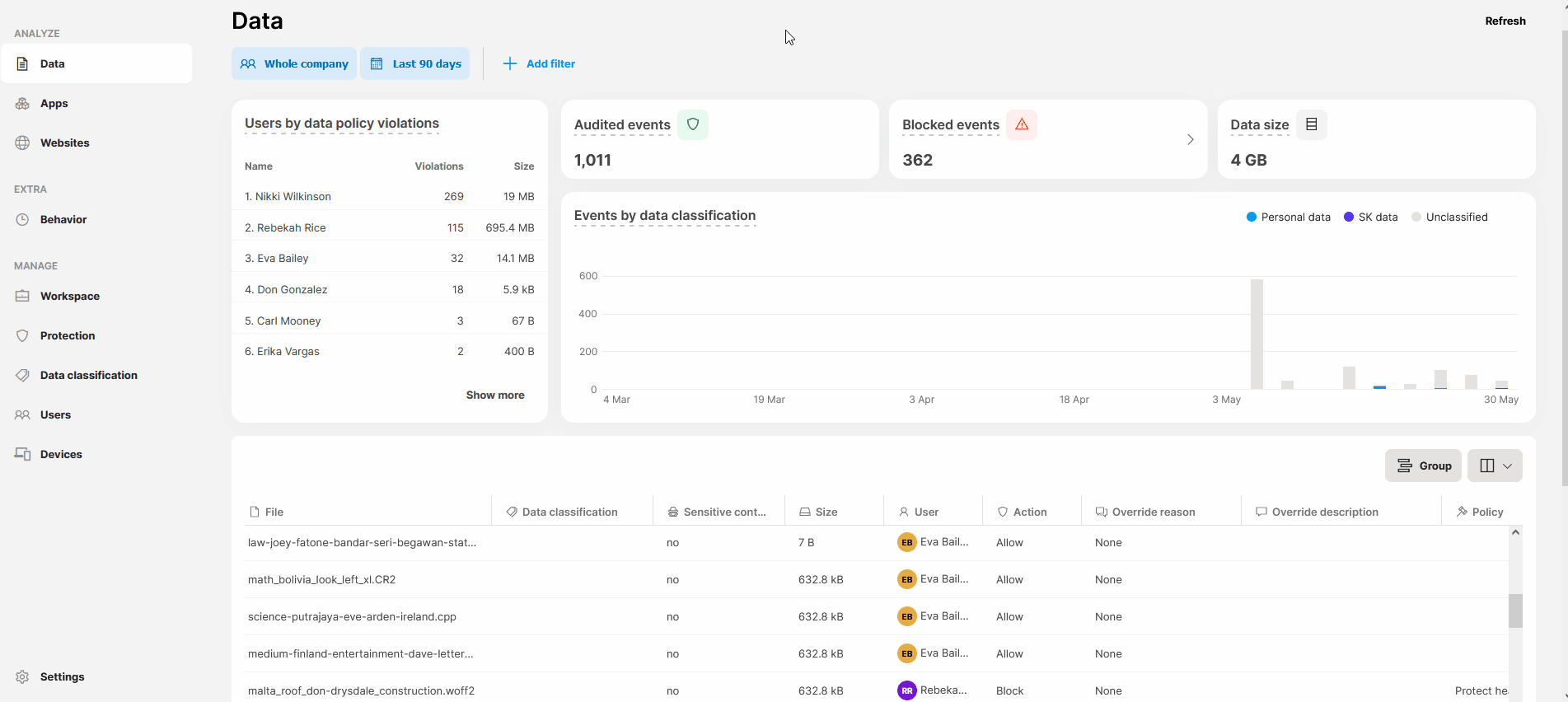The image size is (1568, 702).
Task: Toggle SK data legend series
Action: (x=1370, y=217)
